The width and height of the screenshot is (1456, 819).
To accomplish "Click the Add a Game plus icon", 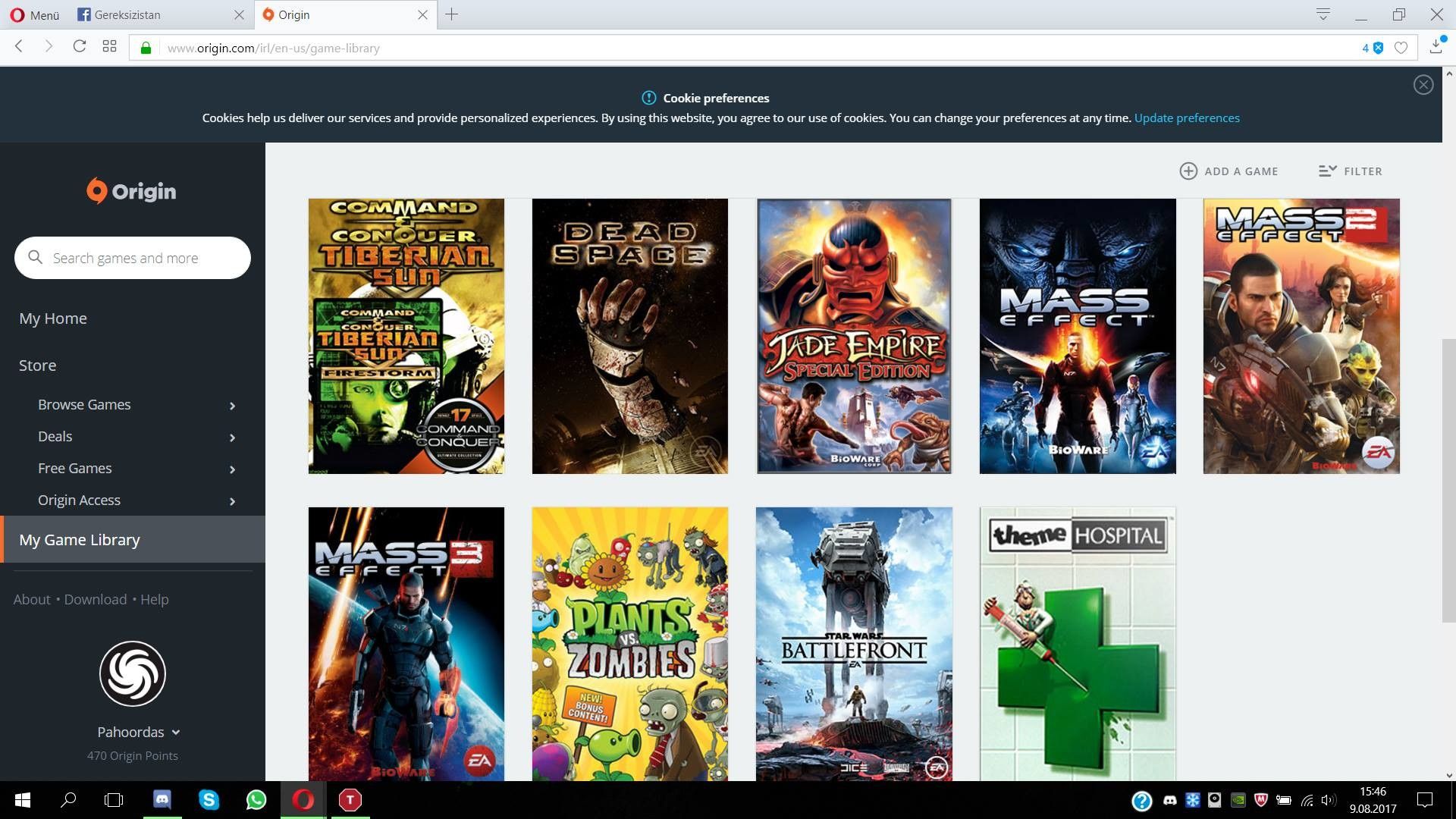I will click(x=1188, y=171).
